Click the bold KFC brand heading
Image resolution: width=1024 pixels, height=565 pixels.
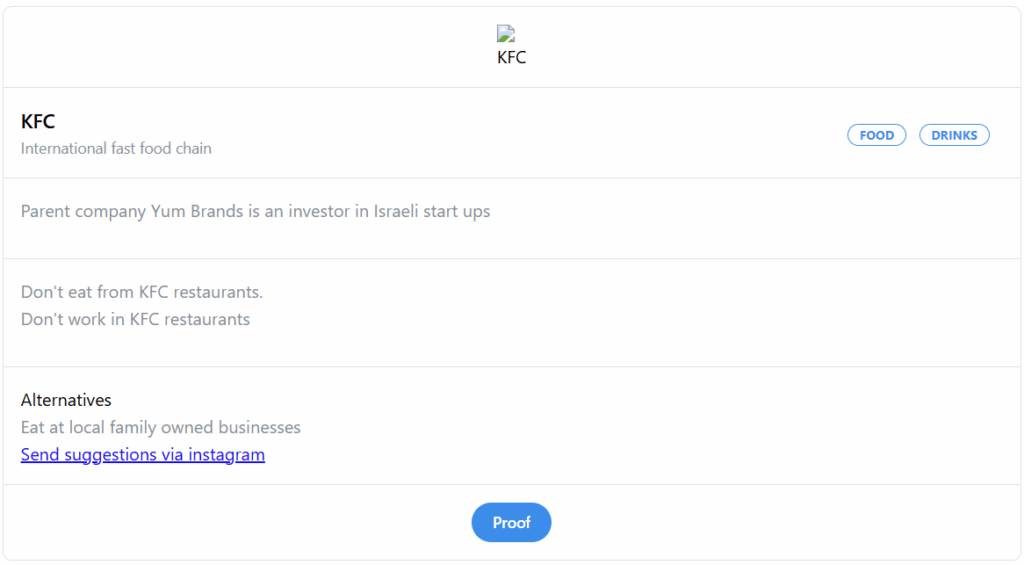(38, 121)
